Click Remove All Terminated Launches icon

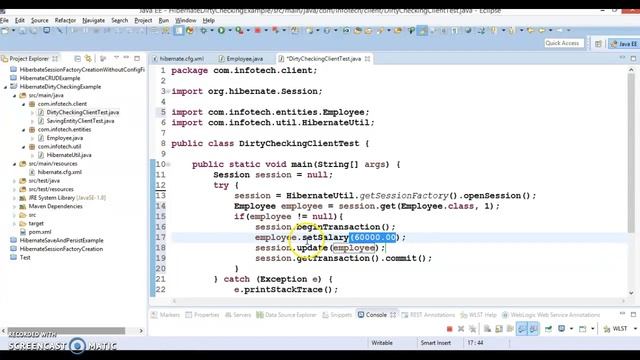pyautogui.click(x=473, y=329)
